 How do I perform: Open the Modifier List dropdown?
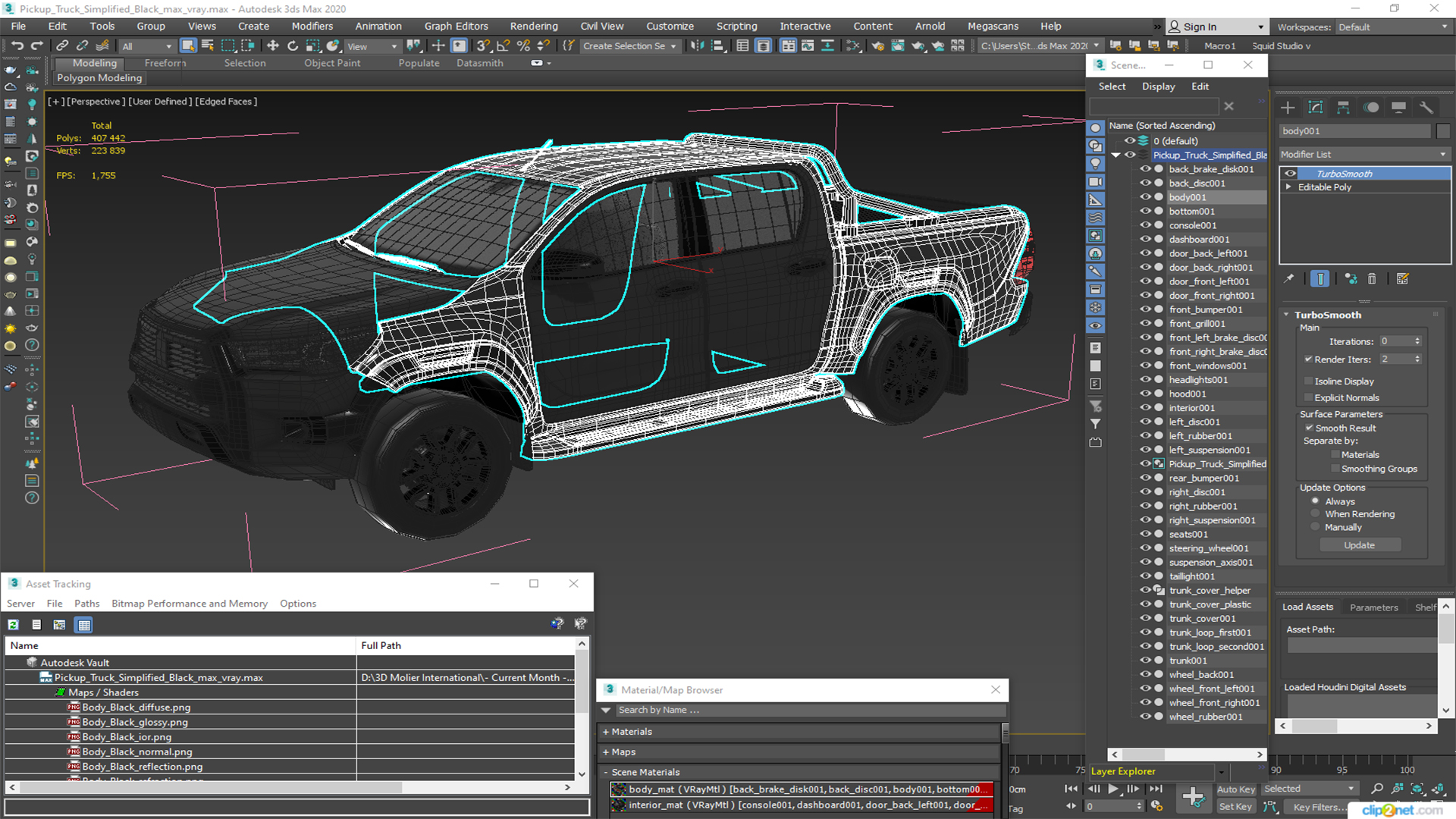(x=1363, y=154)
